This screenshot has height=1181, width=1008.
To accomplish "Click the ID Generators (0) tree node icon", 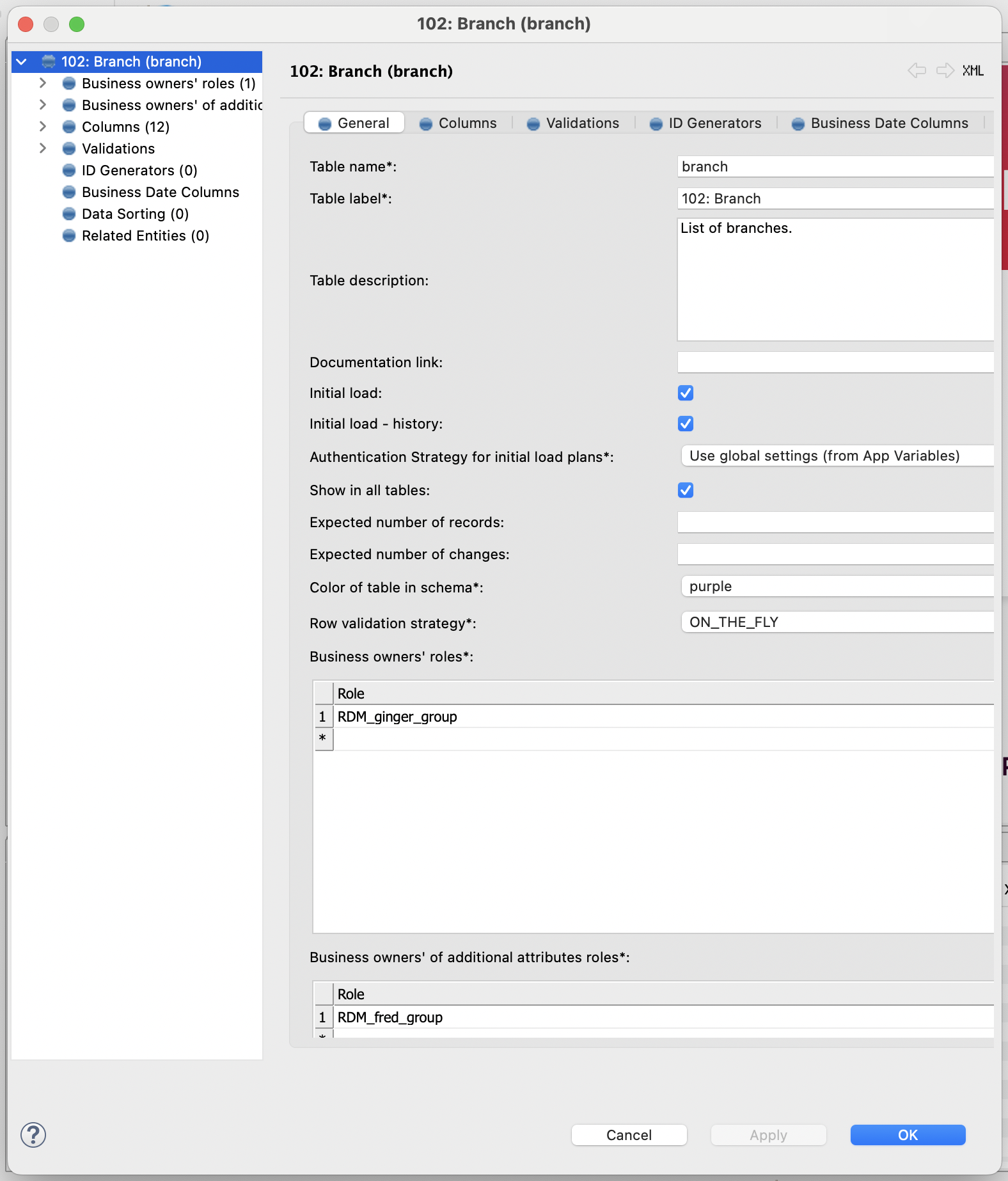I will [x=69, y=170].
